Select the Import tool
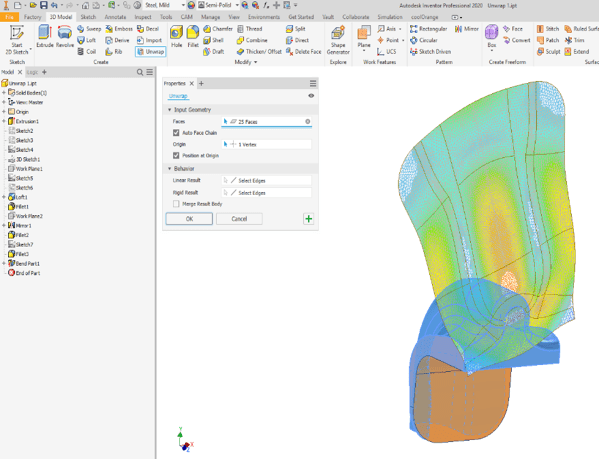 (149, 40)
